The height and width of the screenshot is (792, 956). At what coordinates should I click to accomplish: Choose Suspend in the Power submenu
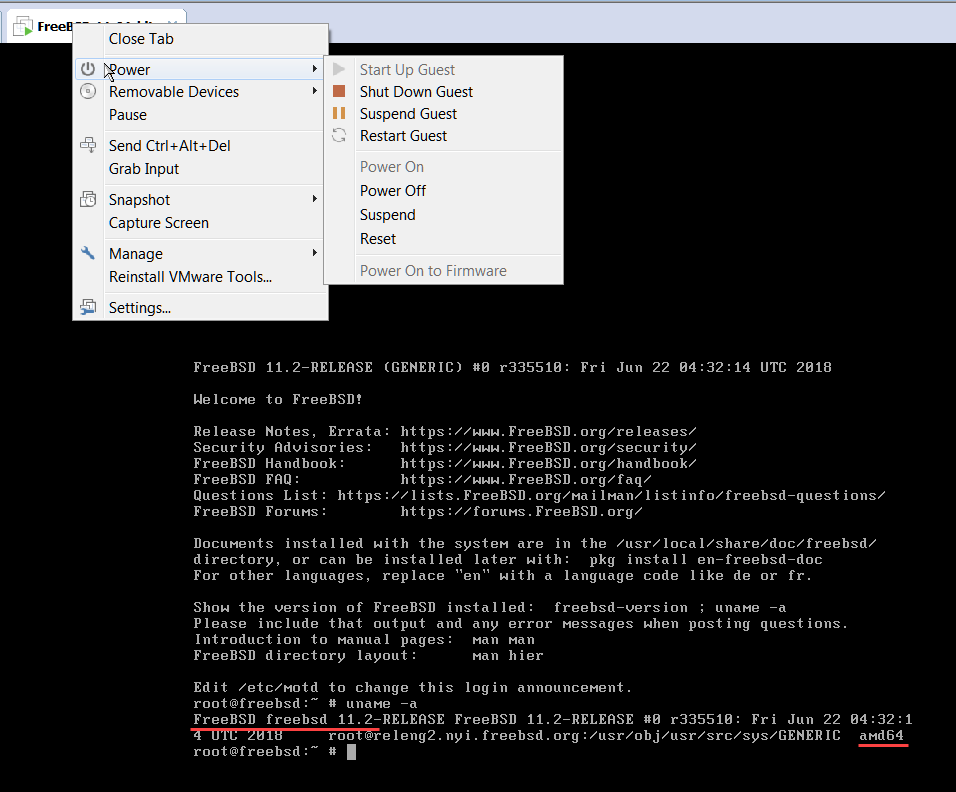click(387, 215)
